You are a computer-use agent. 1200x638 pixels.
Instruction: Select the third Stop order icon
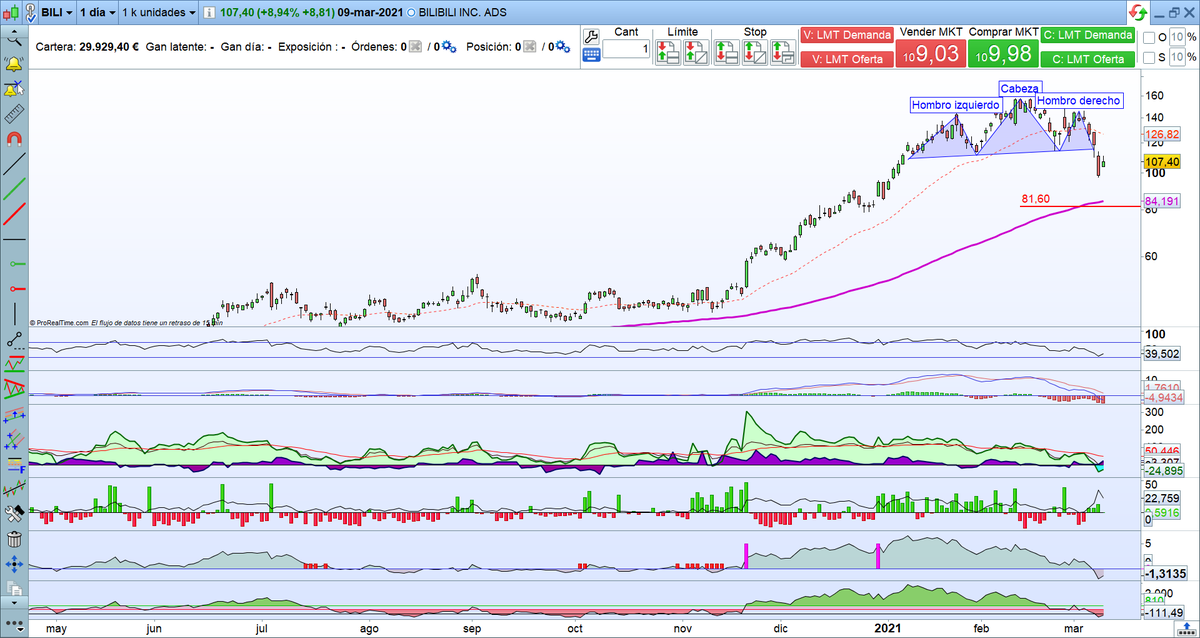(x=783, y=54)
